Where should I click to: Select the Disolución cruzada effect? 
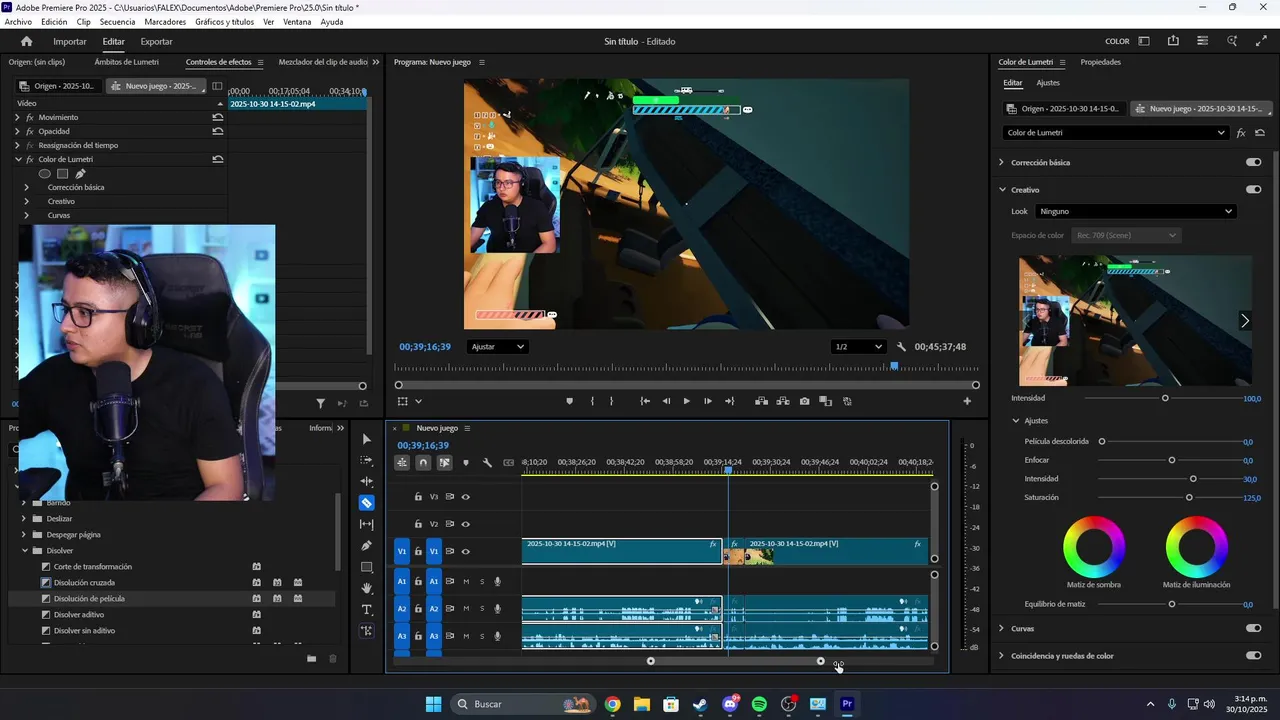(84, 583)
